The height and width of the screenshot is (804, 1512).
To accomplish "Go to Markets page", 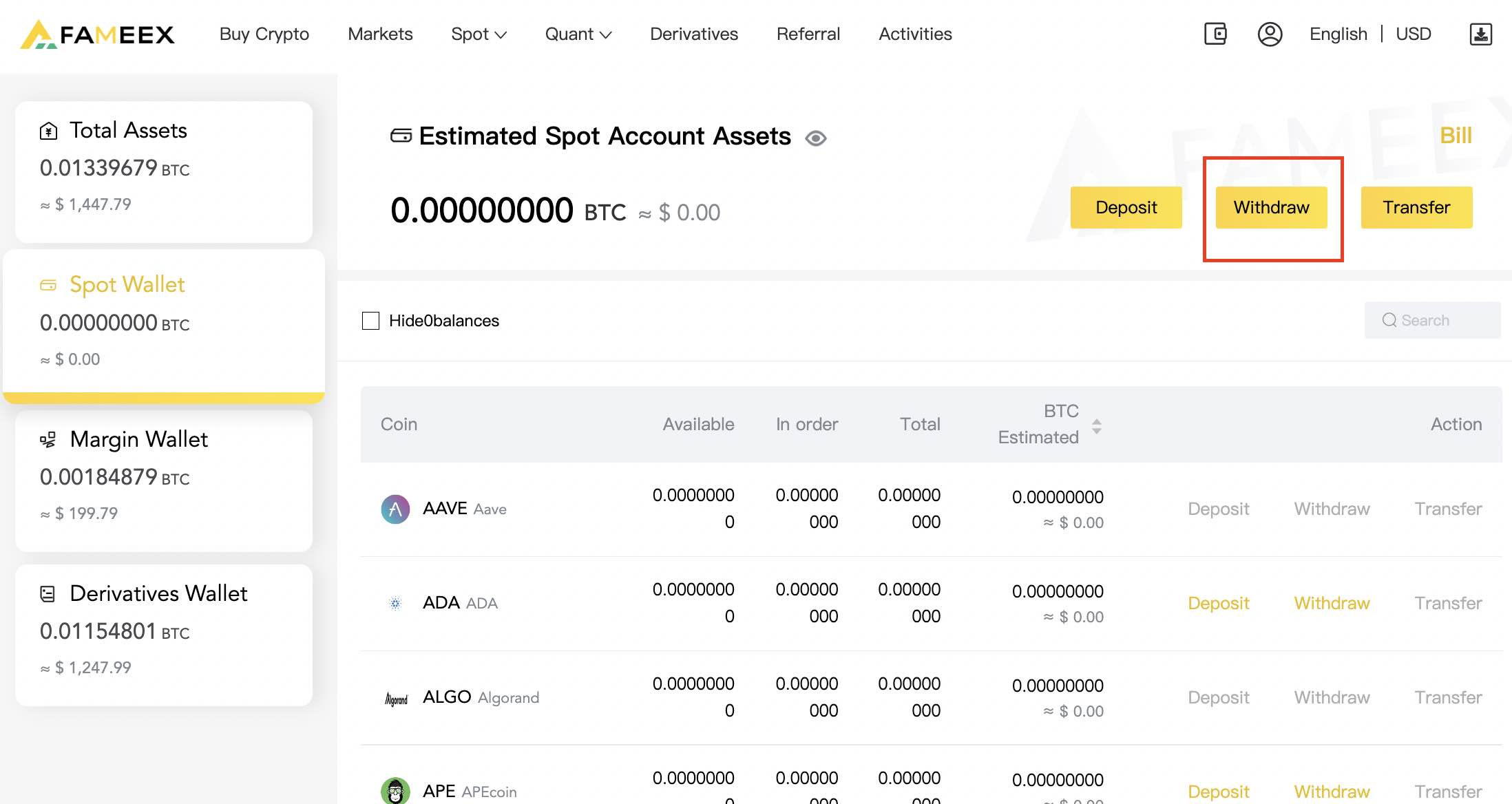I will (380, 34).
